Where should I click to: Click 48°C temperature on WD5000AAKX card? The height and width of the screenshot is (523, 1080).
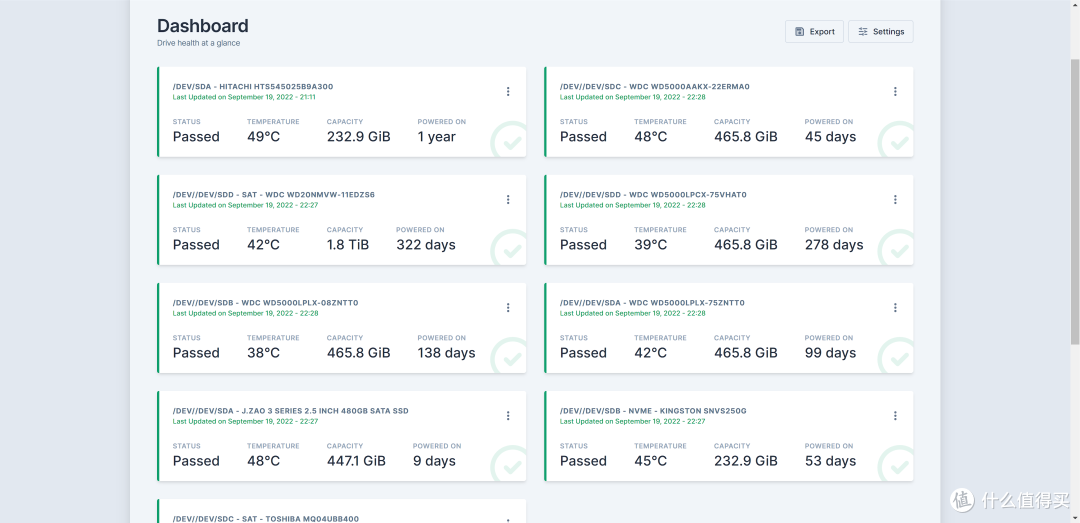(650, 136)
